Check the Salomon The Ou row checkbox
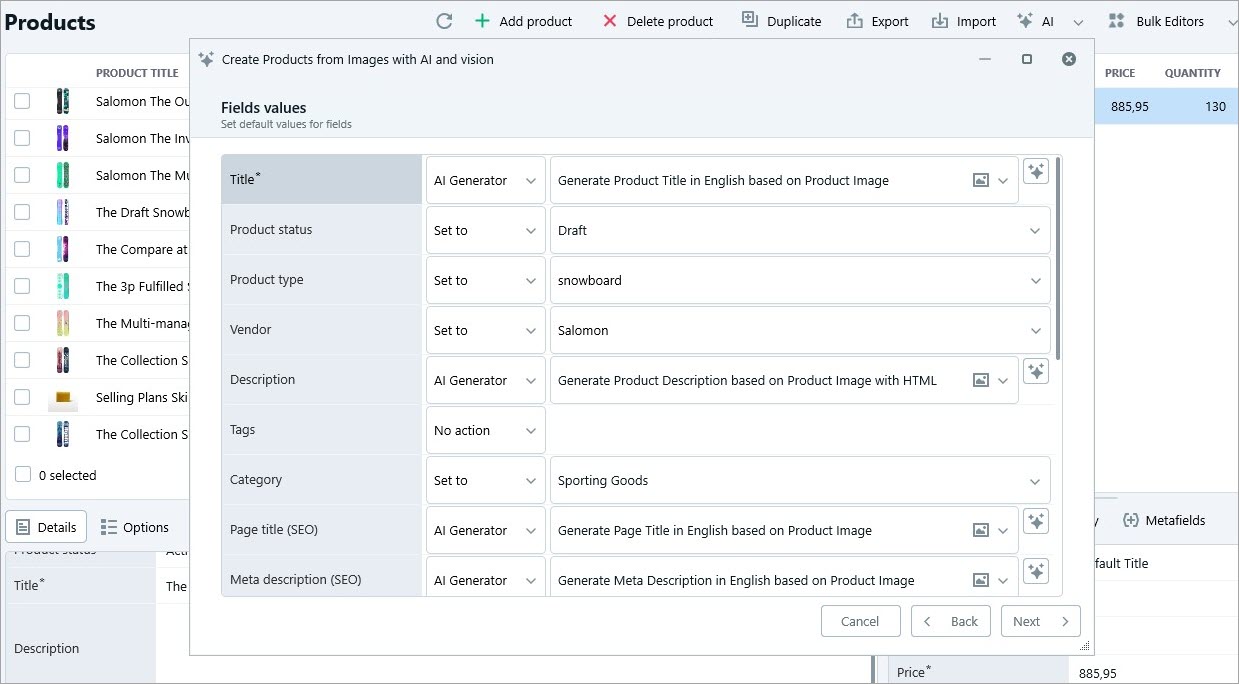The image size is (1239, 684). pyautogui.click(x=22, y=101)
